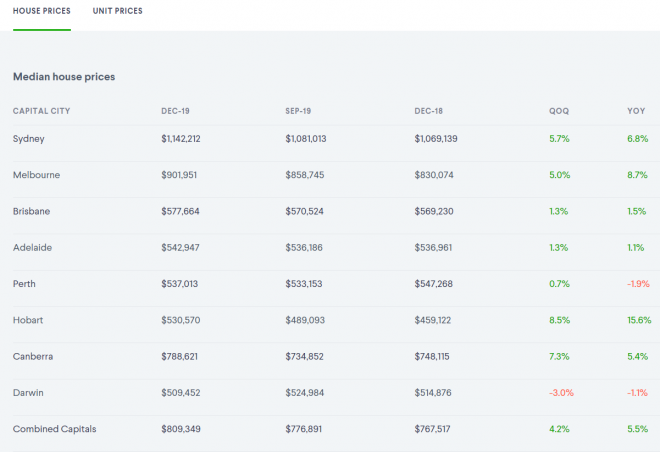Select Brisbane in the table
This screenshot has height=452, width=660.
32,211
